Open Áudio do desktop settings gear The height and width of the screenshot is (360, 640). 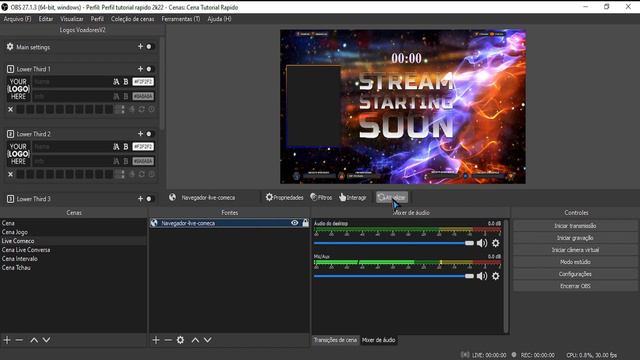tap(496, 243)
